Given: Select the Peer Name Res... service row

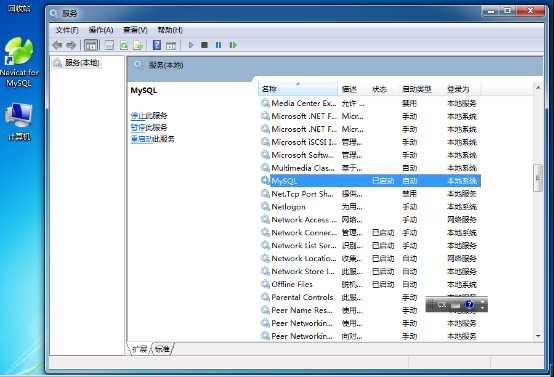Looking at the screenshot, I should 370,310.
